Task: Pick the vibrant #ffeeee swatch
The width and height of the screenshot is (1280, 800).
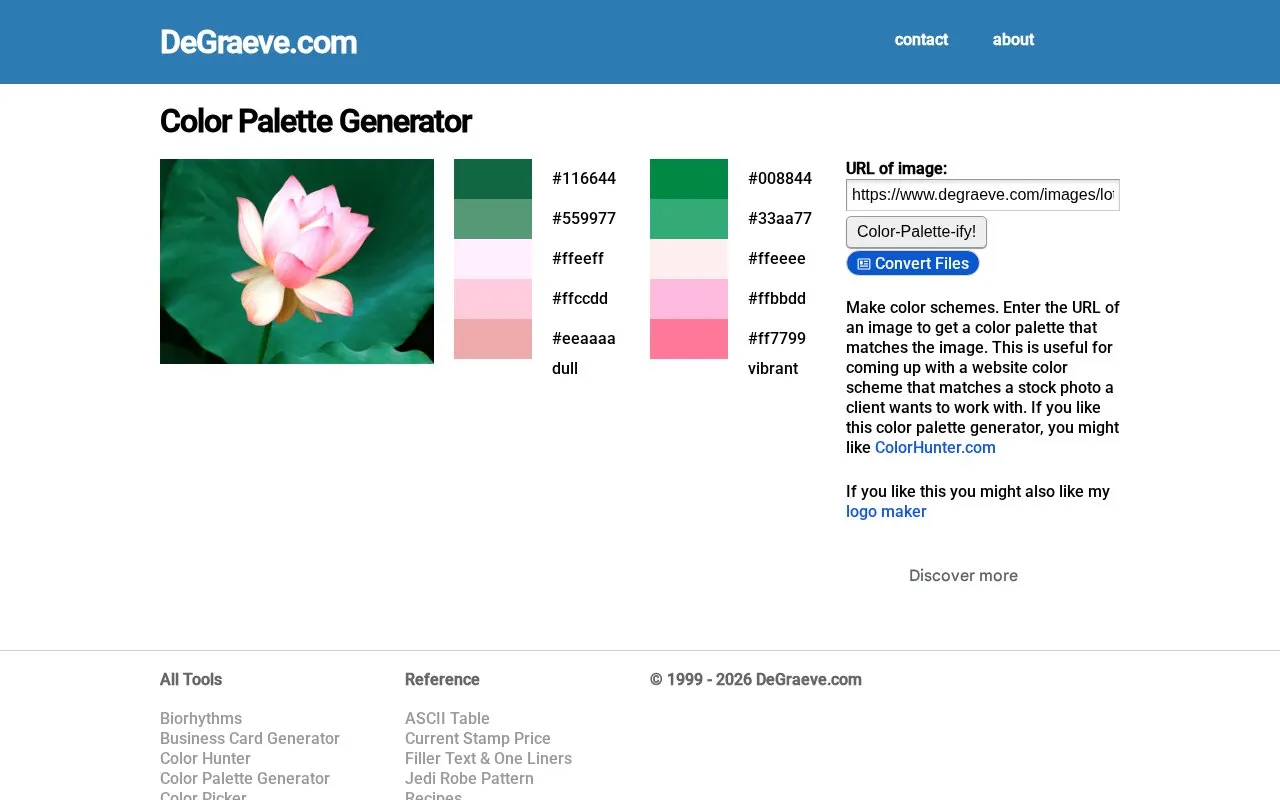Action: (x=689, y=259)
